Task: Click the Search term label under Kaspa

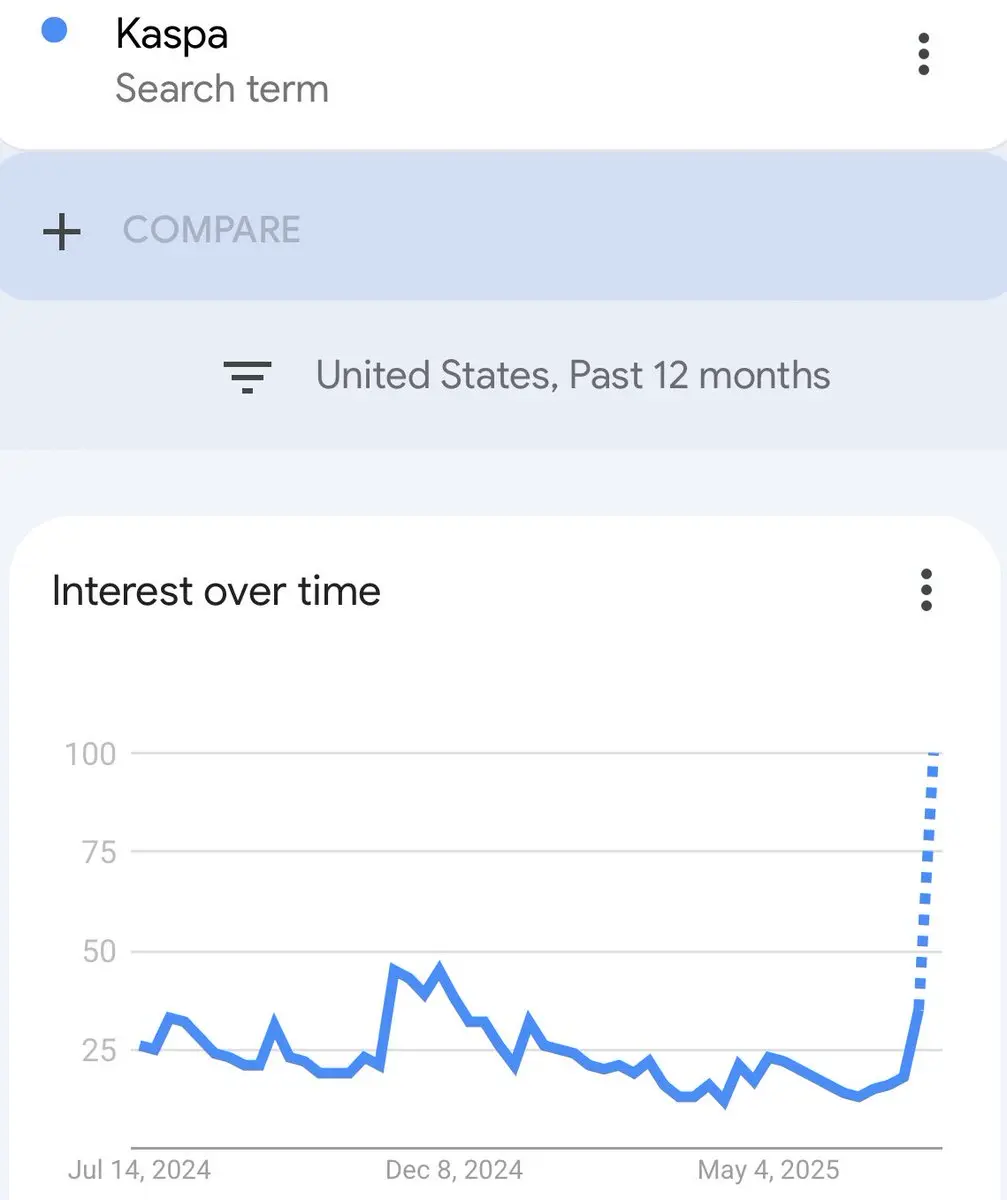Action: [x=222, y=89]
